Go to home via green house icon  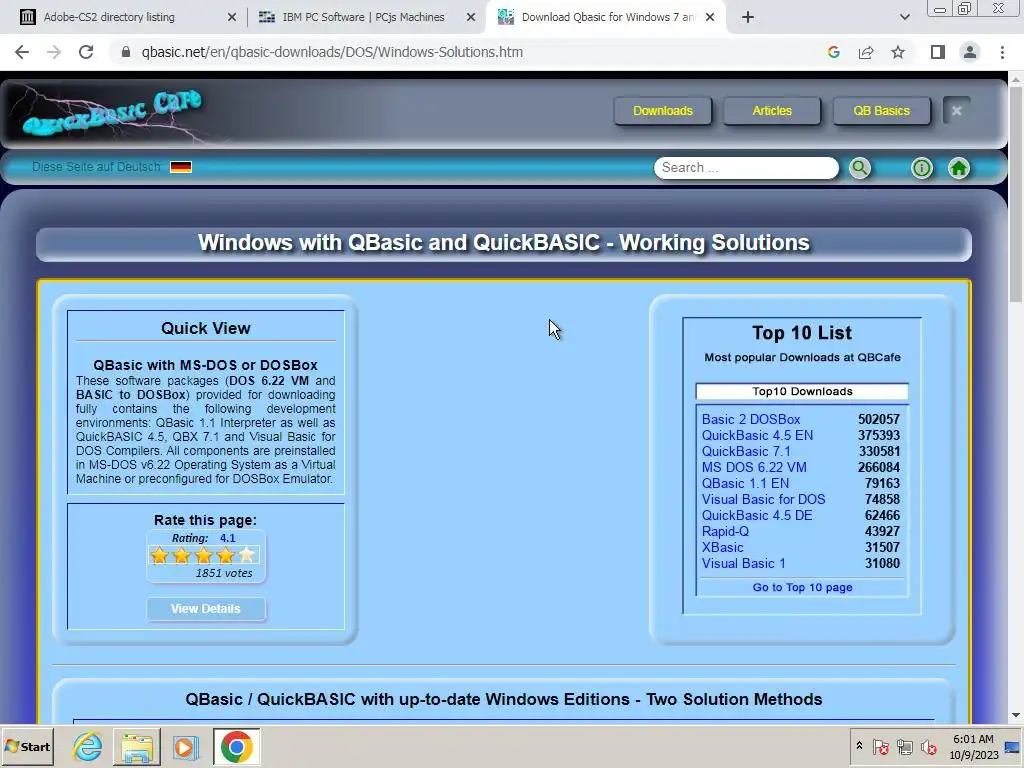click(x=959, y=168)
